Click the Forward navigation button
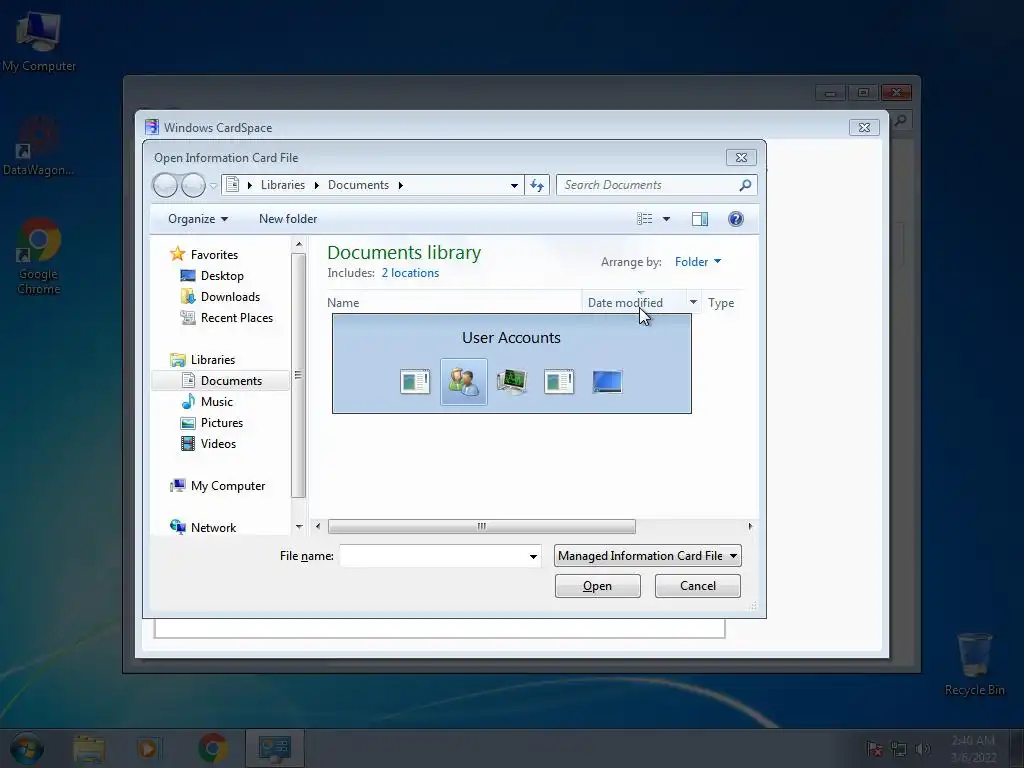 click(193, 185)
